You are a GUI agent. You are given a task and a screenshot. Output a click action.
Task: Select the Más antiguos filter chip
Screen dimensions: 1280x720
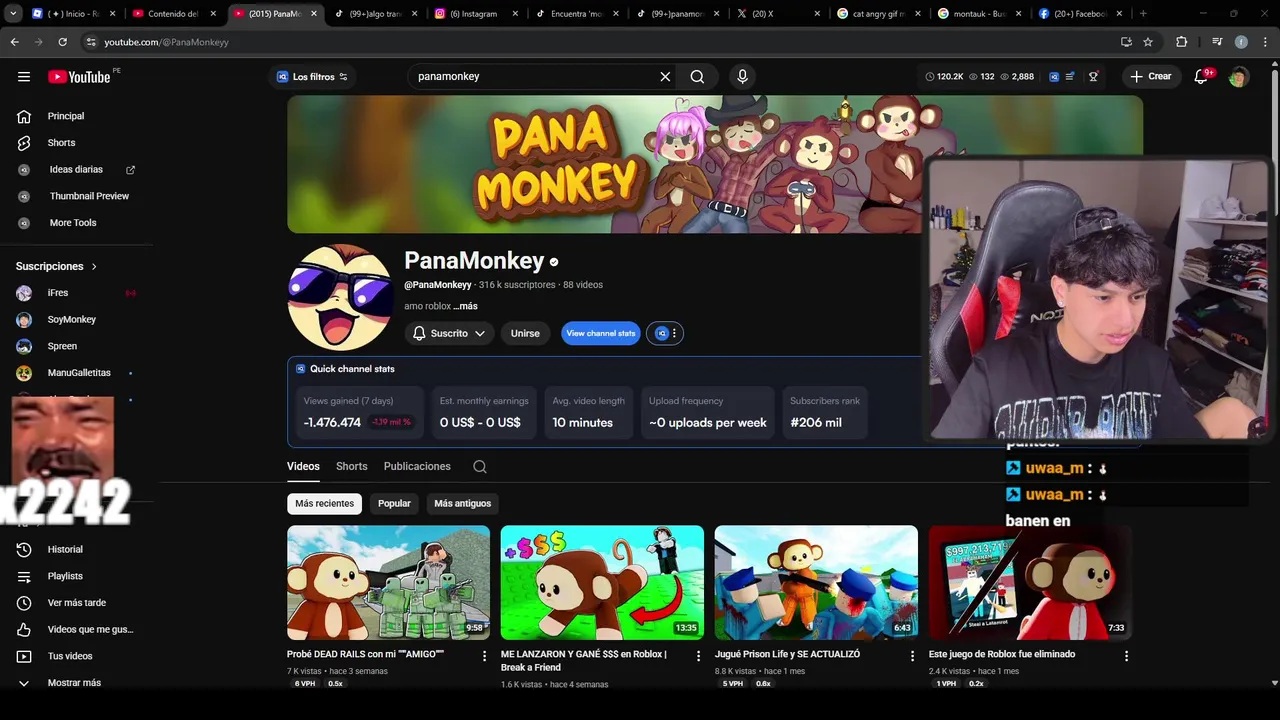click(x=462, y=503)
